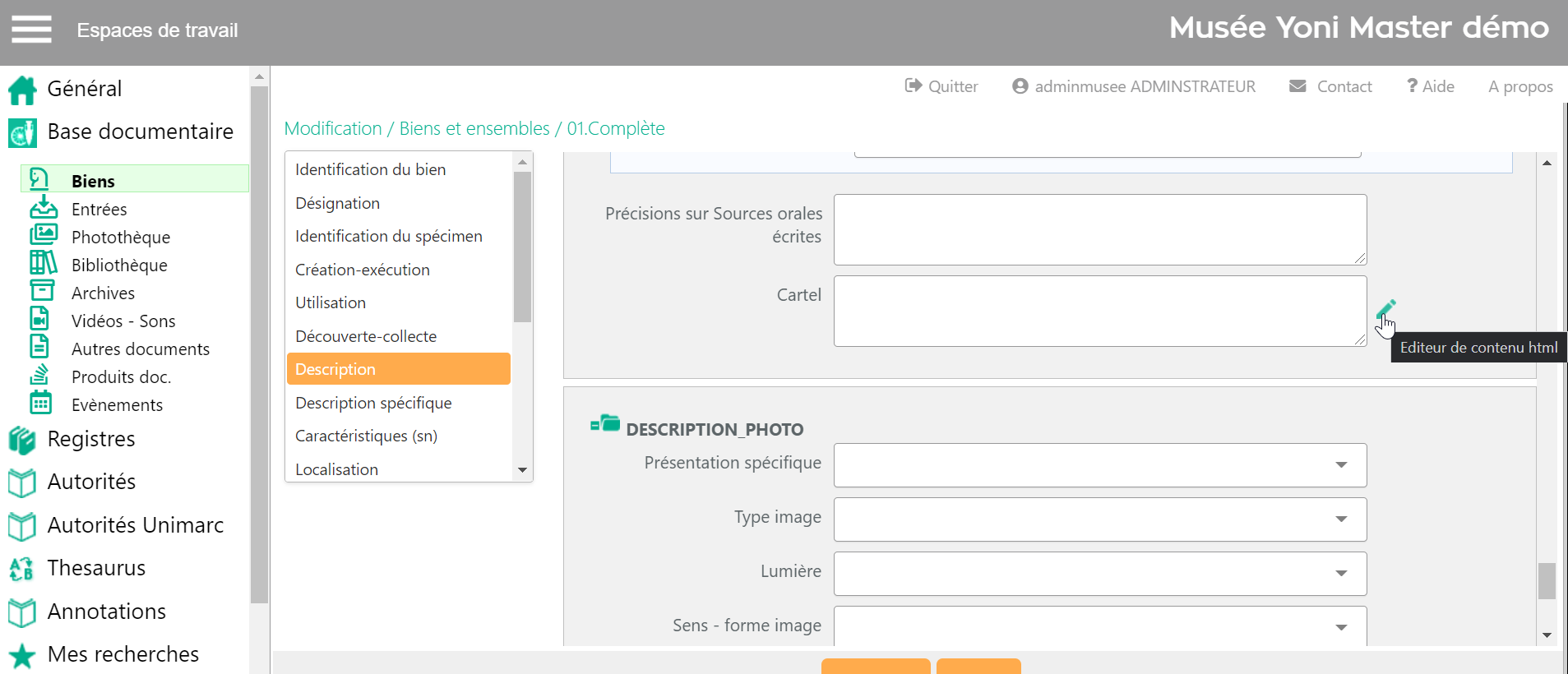Image resolution: width=1568 pixels, height=674 pixels.
Task: Expand the Type image dropdown
Action: pyautogui.click(x=1099, y=519)
